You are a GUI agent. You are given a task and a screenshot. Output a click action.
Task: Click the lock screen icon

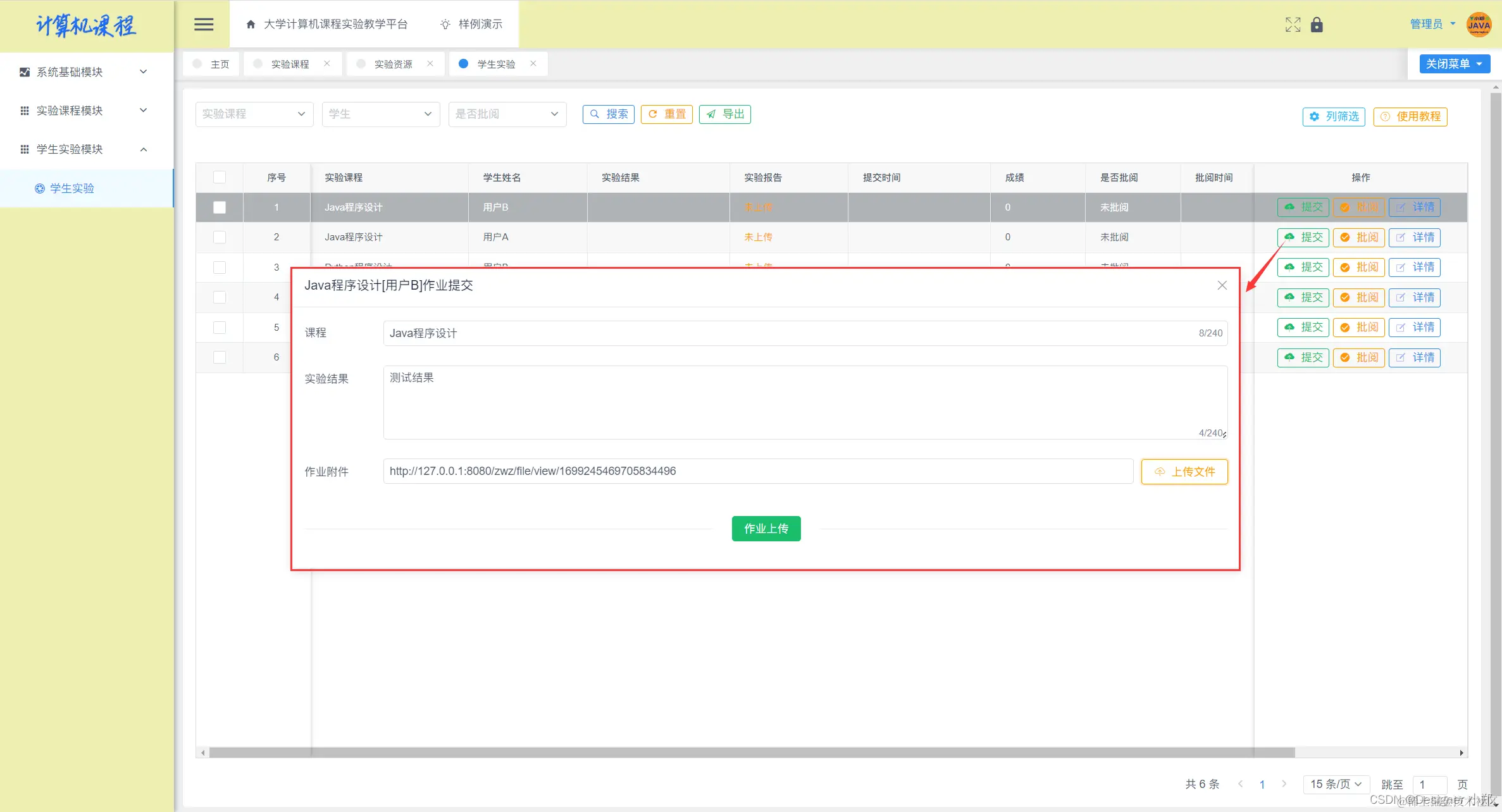(1317, 25)
